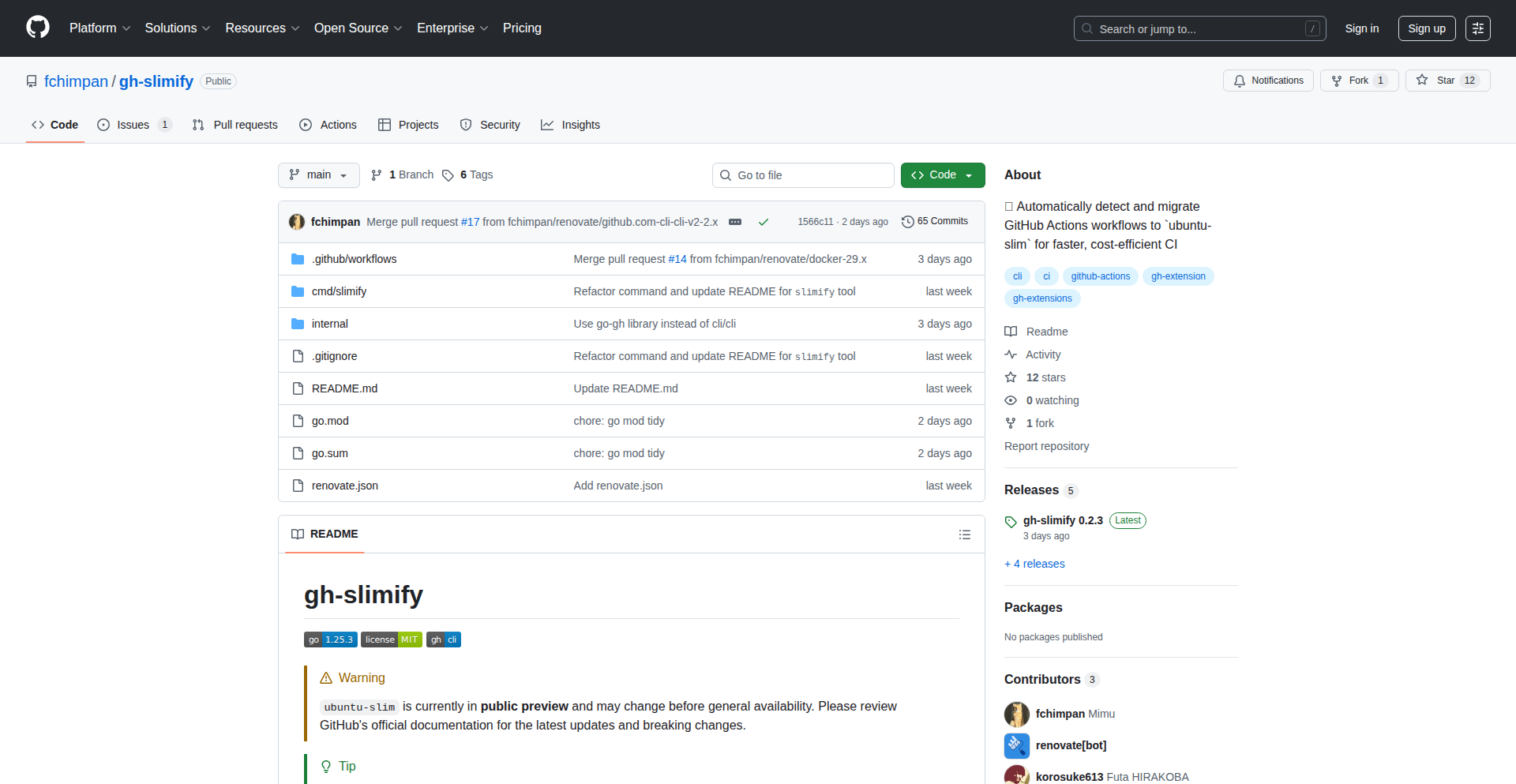
Task: Click the tag icon beside 6 Tags
Action: [x=448, y=174]
